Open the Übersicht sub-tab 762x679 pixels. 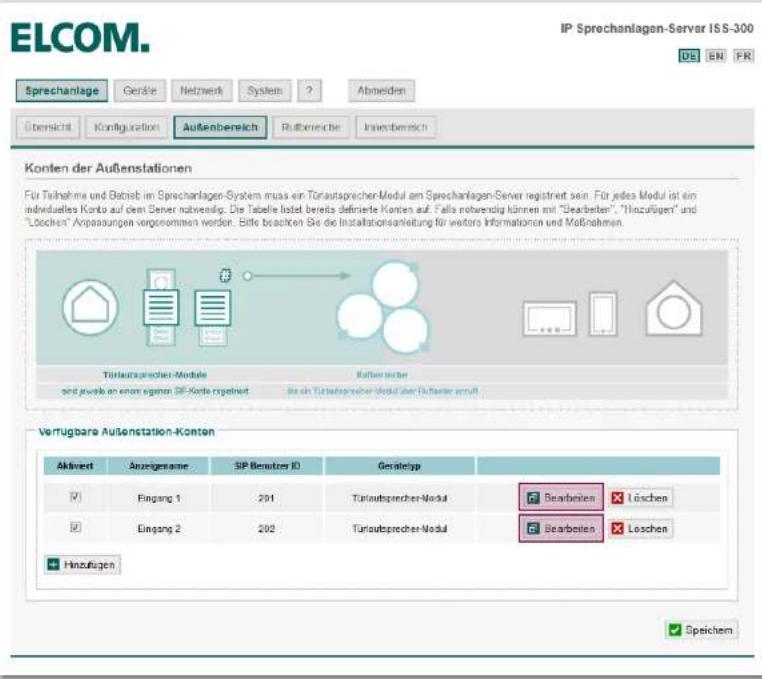tap(48, 127)
